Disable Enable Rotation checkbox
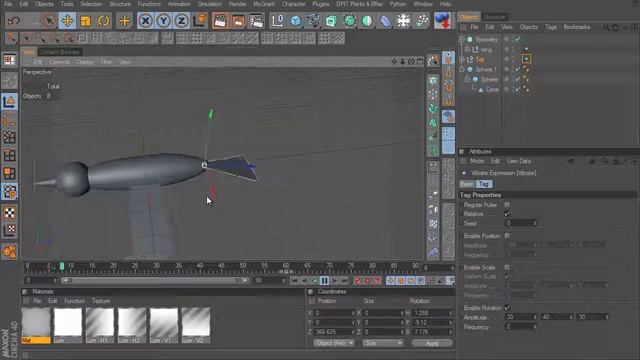Screen dimensions: 640x360 click(507, 308)
